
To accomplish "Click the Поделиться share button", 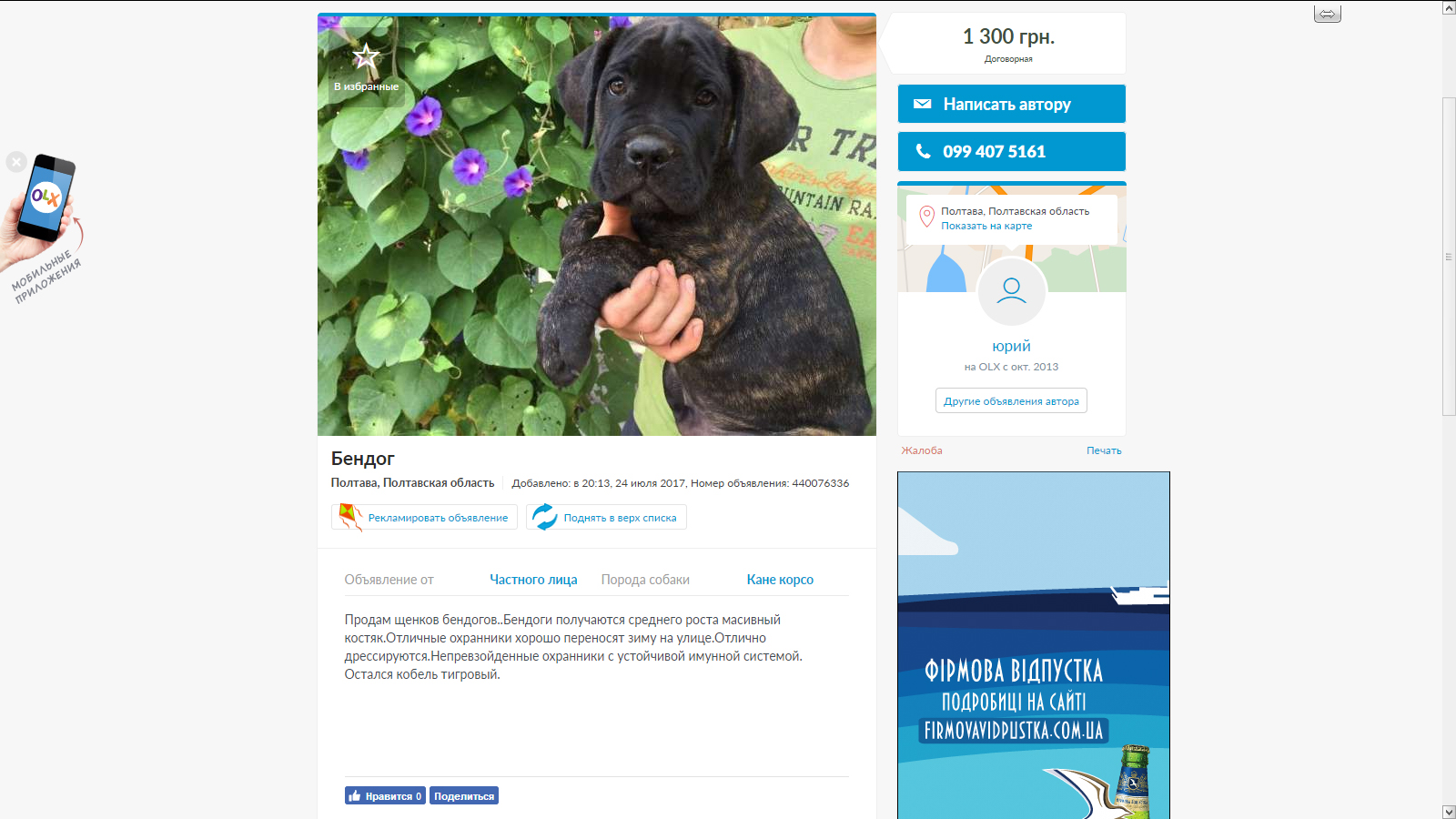I will [x=464, y=795].
